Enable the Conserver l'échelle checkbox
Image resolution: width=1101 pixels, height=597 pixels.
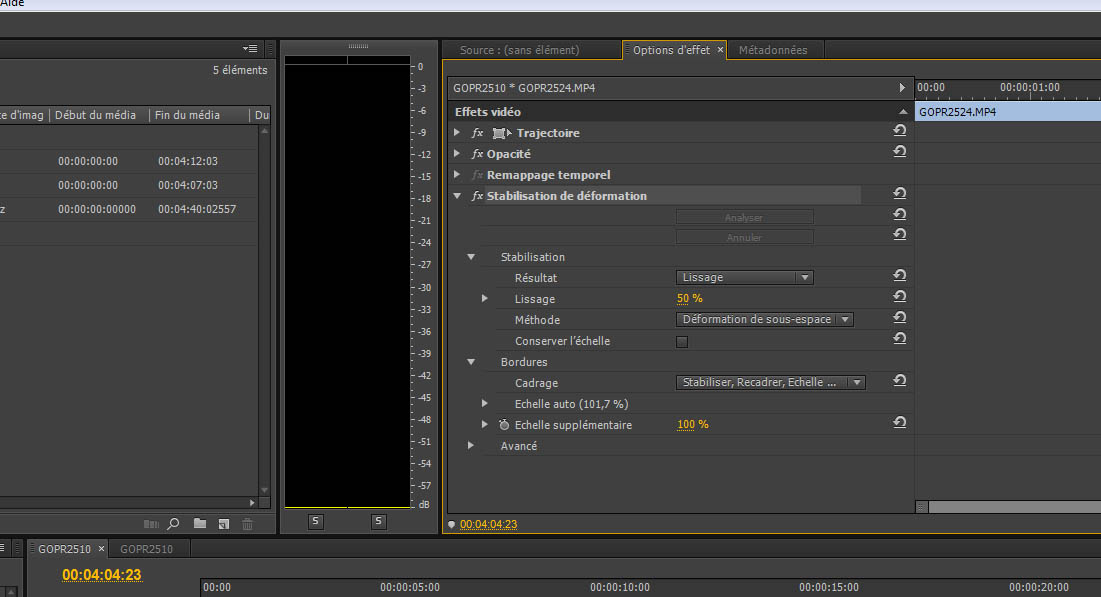682,341
